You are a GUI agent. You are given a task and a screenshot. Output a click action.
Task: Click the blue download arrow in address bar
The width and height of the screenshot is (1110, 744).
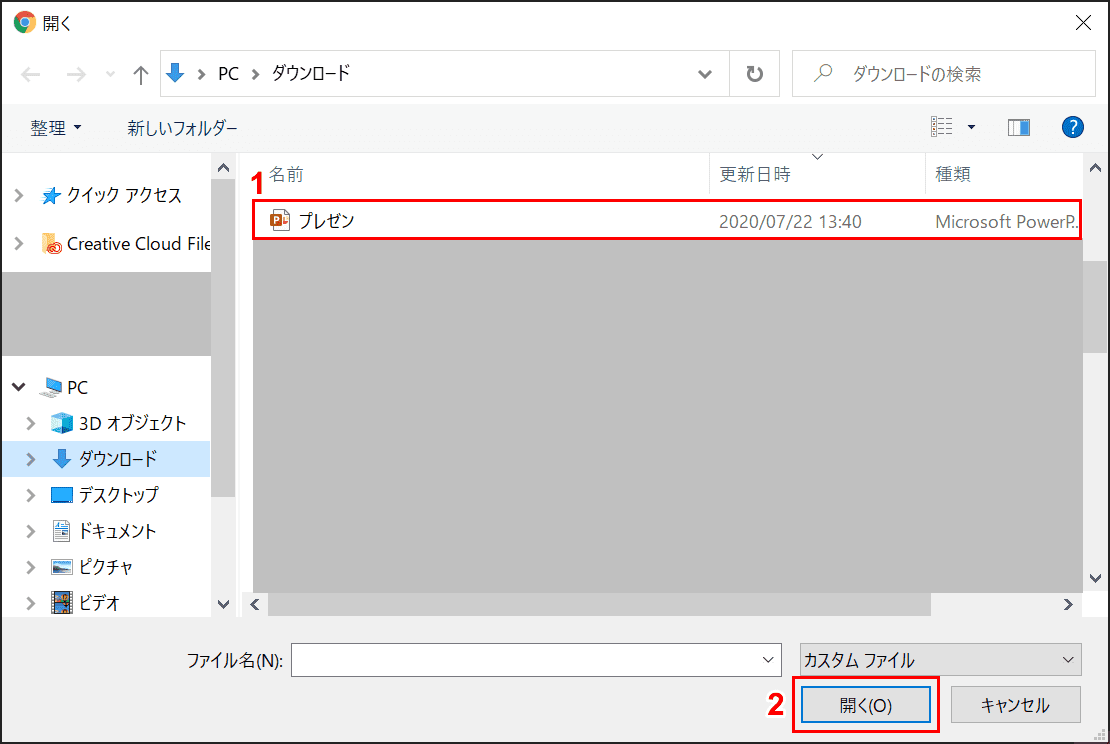pos(175,72)
